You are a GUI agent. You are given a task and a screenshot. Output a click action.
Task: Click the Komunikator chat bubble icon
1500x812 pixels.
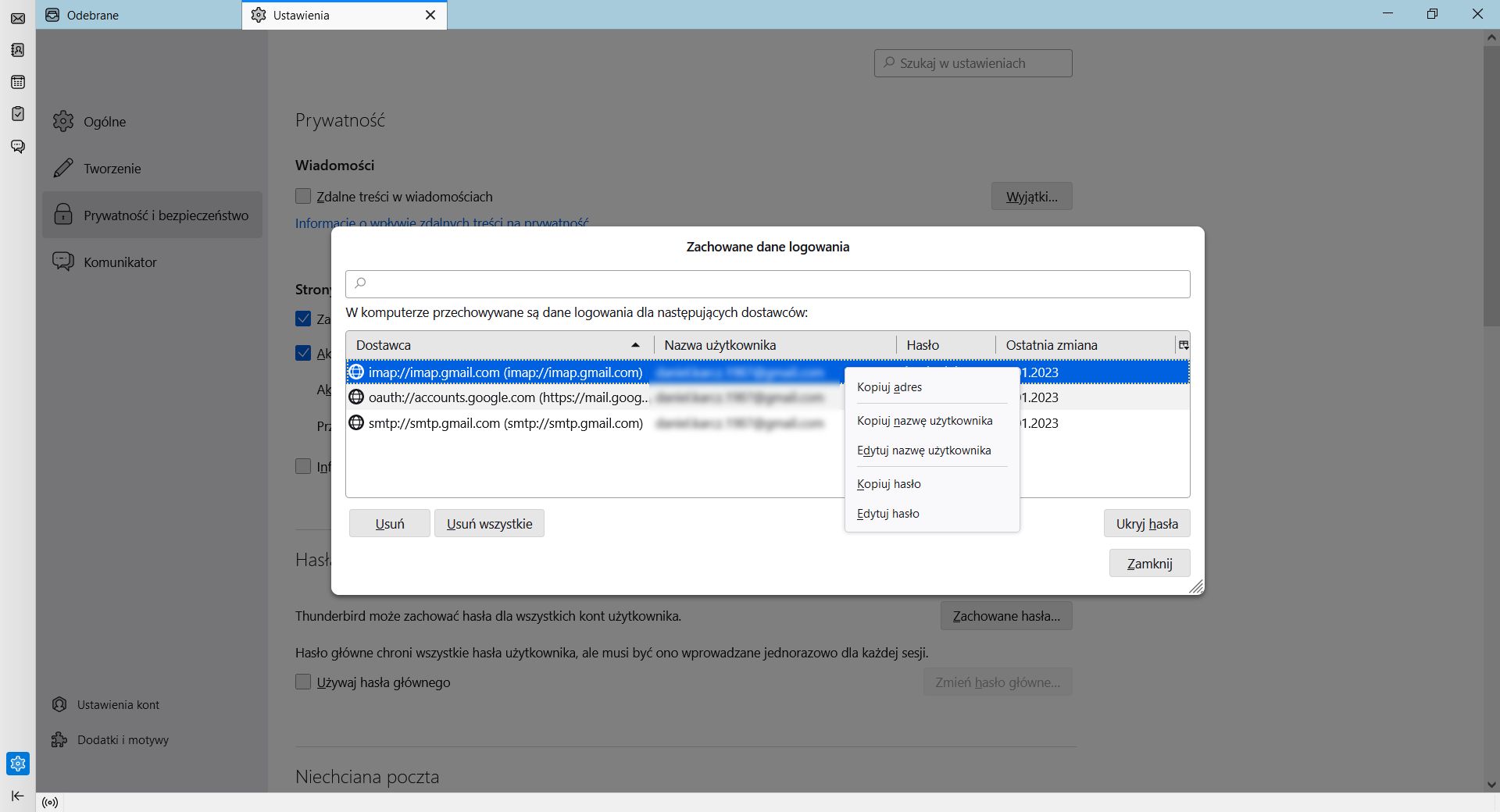click(63, 262)
